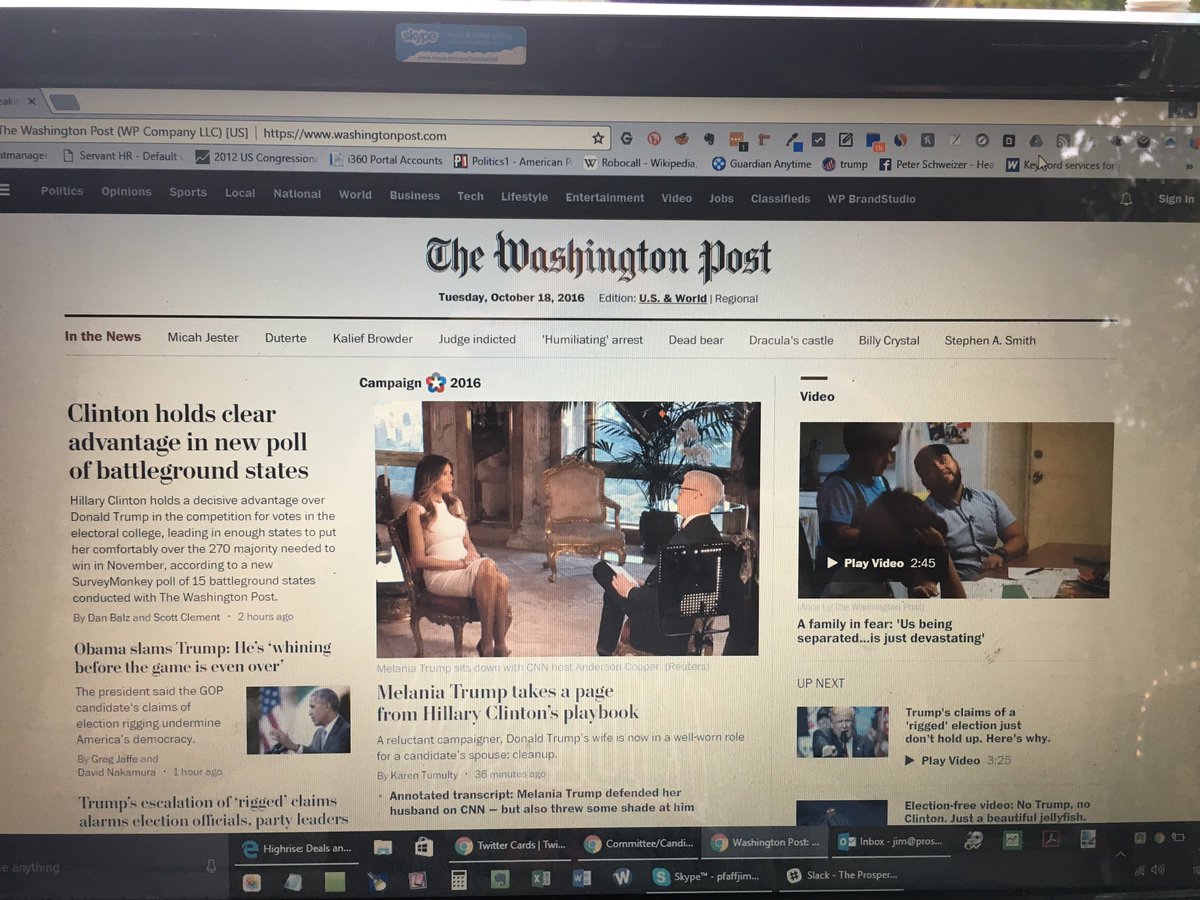
Task: Switch to Highrise Deals Edge window
Action: (x=296, y=848)
